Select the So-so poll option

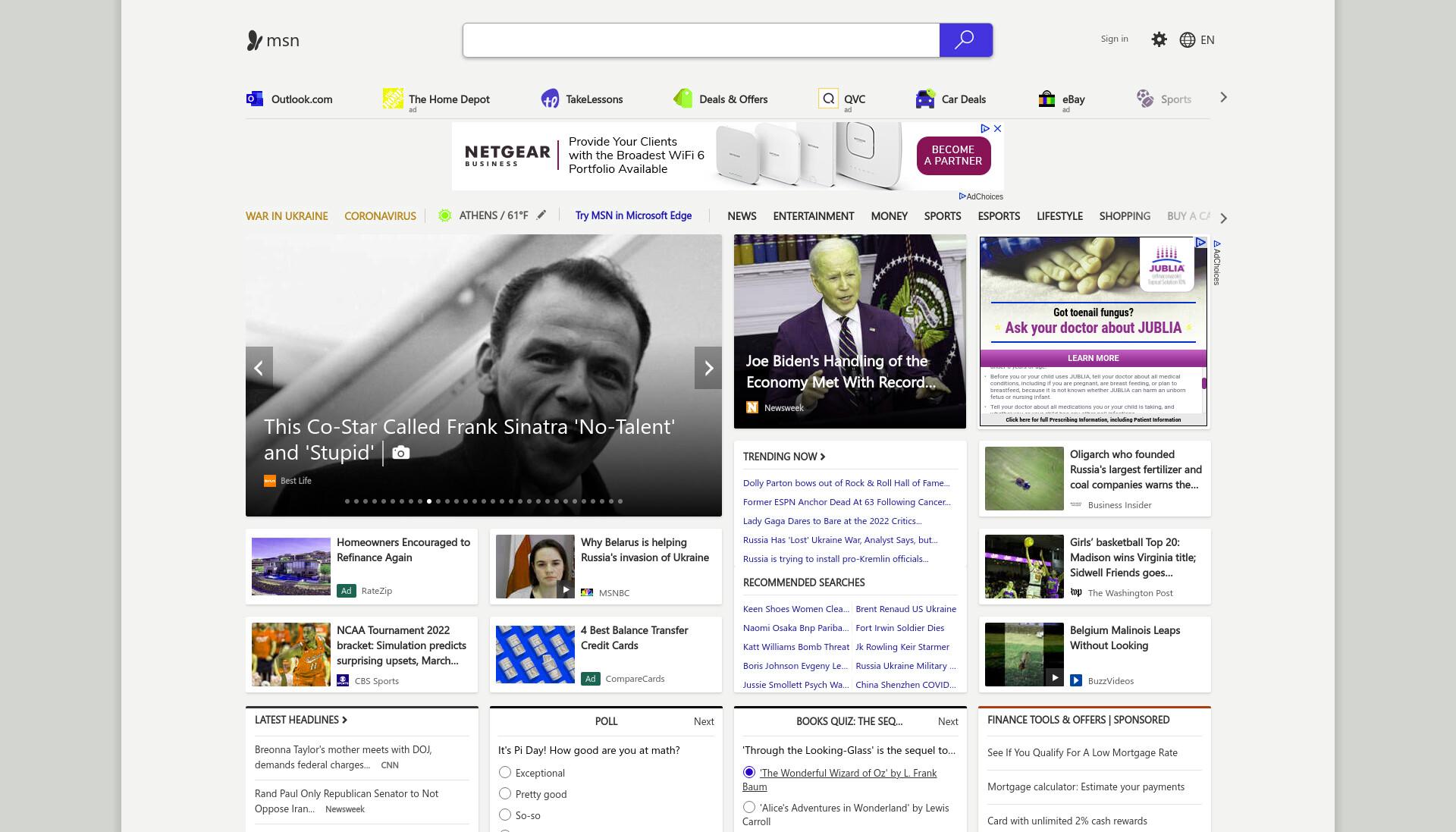[505, 815]
